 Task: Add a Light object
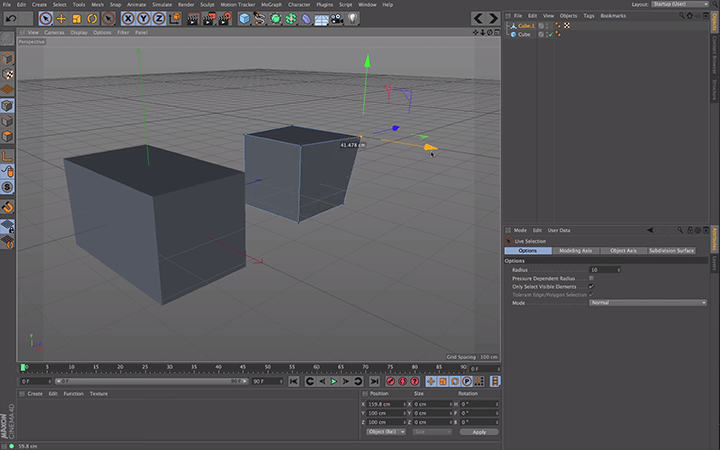[352, 19]
